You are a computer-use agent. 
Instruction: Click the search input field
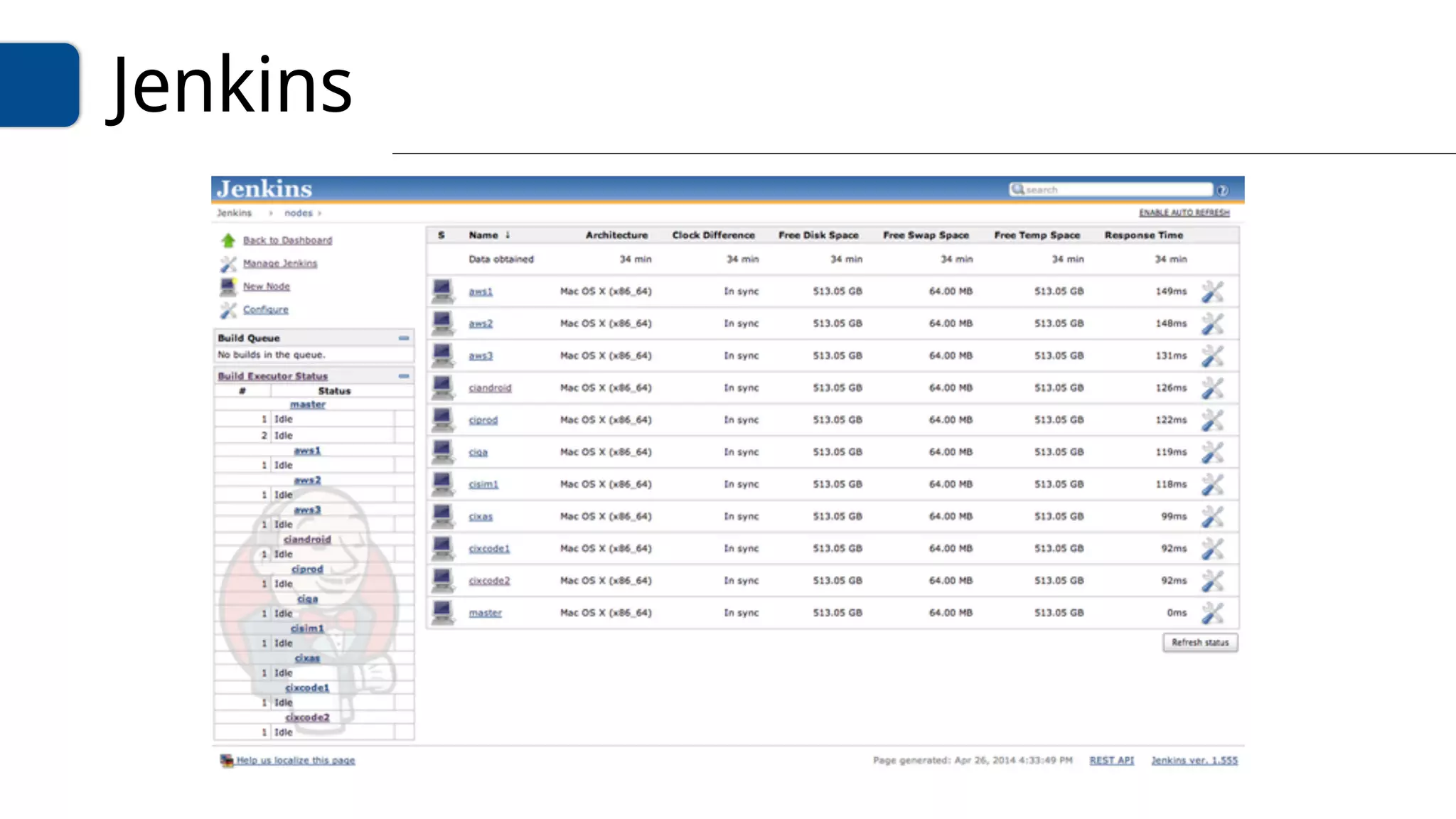1111,190
